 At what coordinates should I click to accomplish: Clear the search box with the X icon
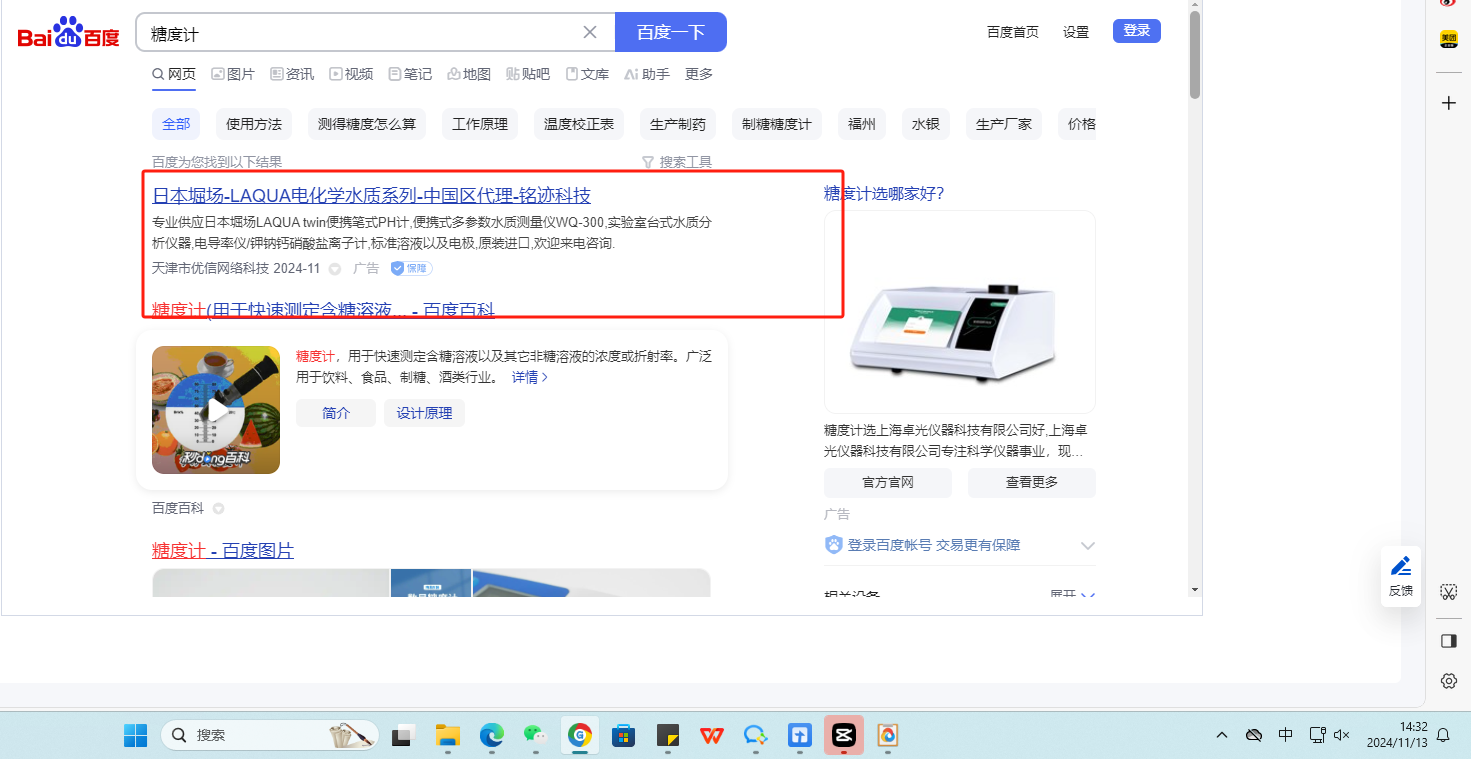[590, 32]
